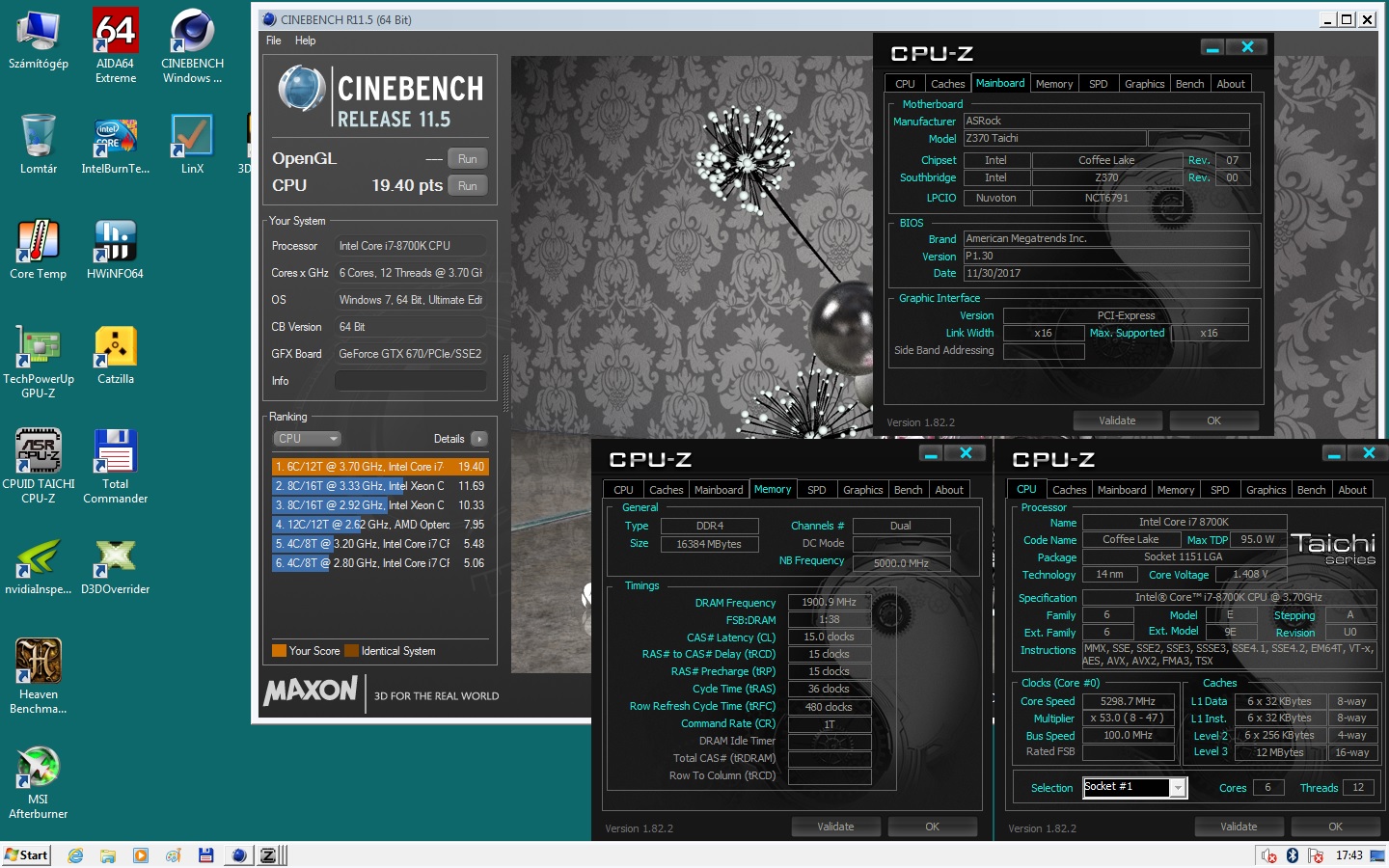Expand ranking Details arrow button

pyautogui.click(x=479, y=439)
